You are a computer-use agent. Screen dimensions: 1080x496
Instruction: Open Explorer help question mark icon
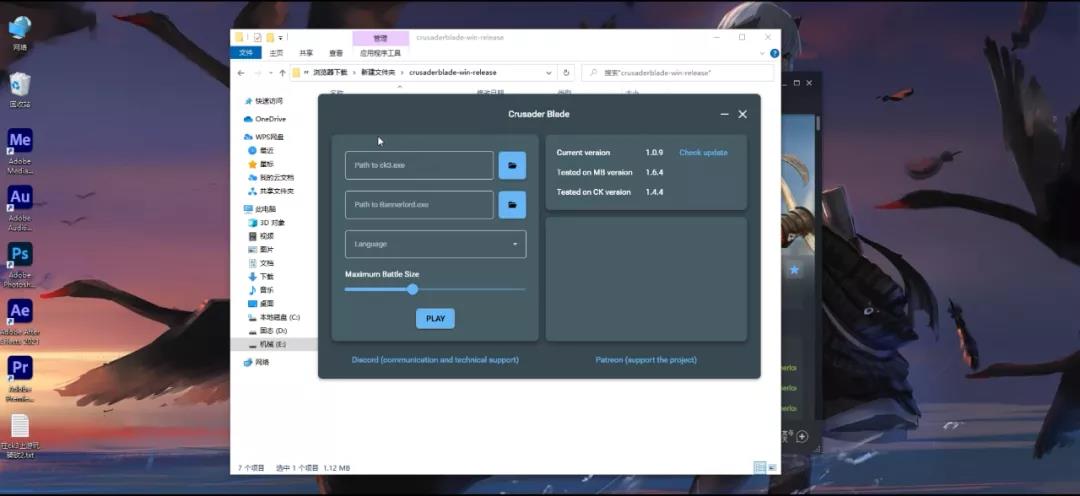(x=774, y=53)
